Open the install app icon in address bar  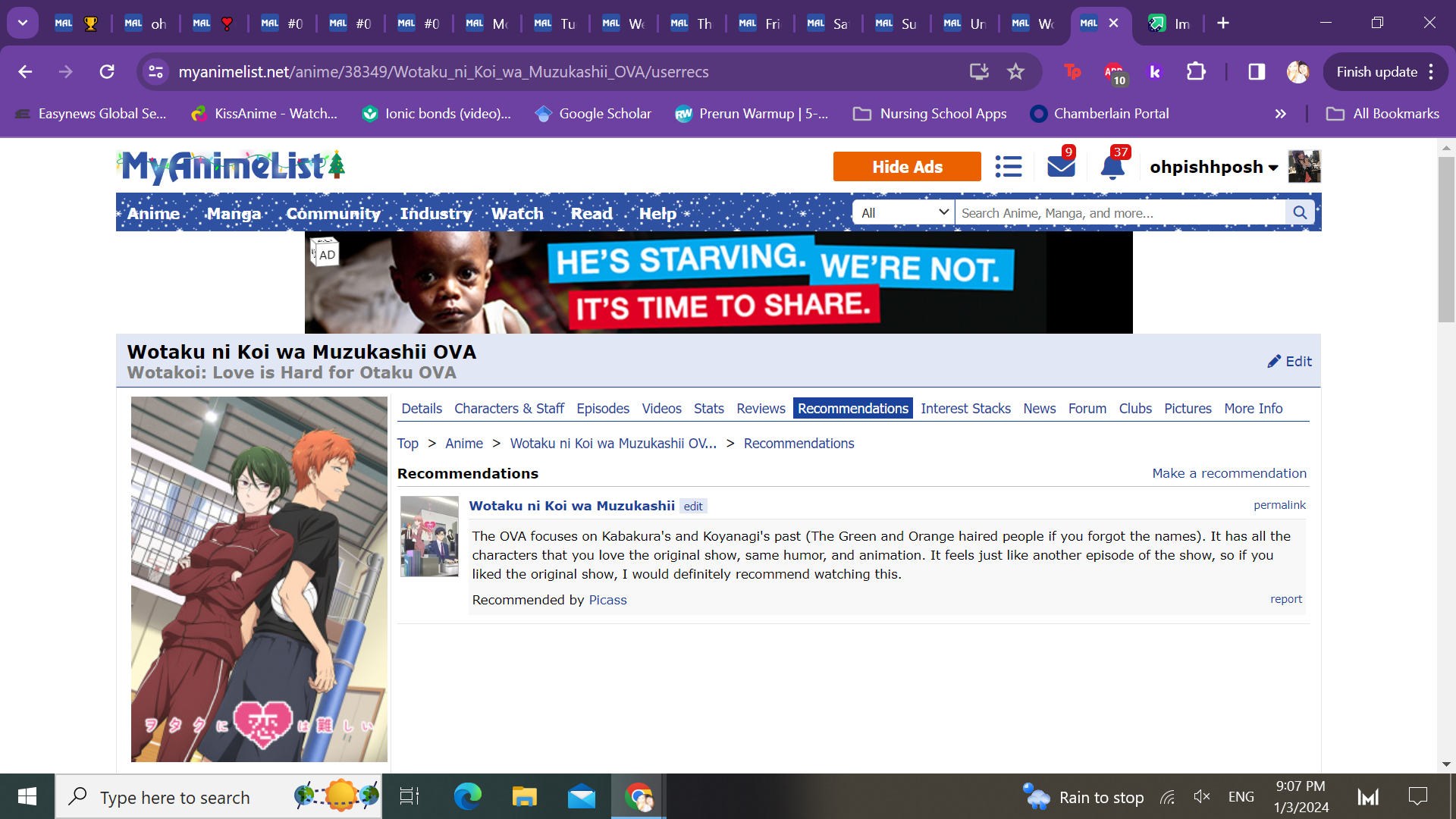pyautogui.click(x=979, y=72)
